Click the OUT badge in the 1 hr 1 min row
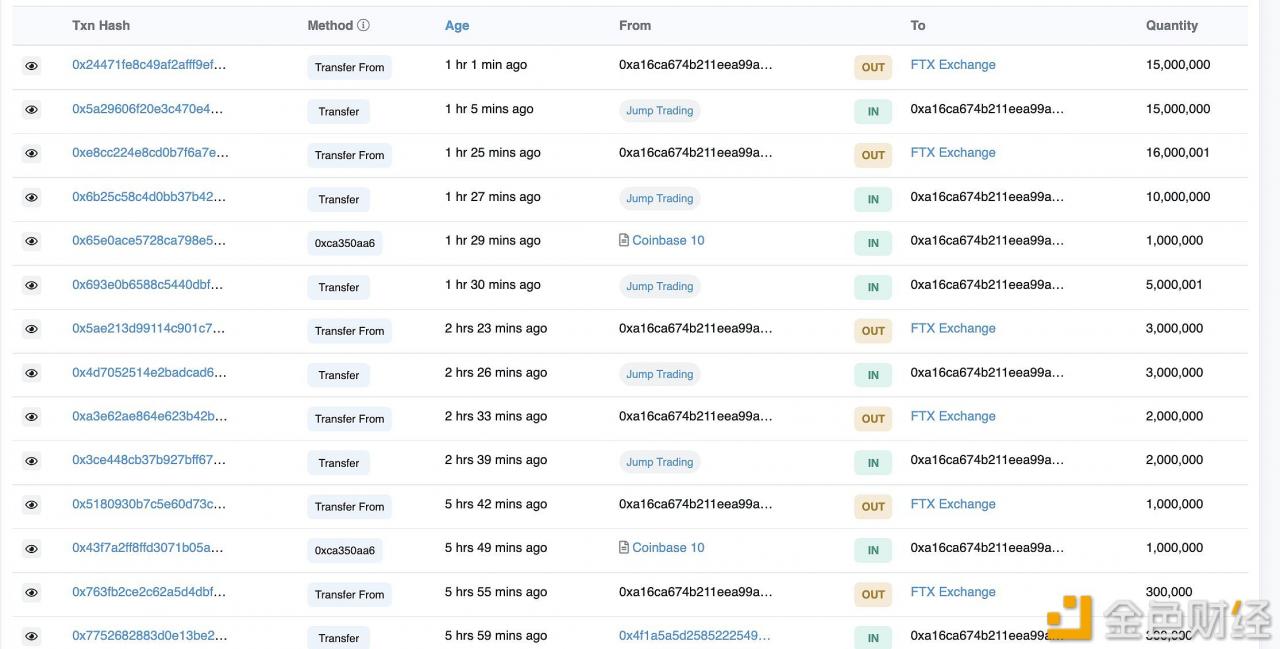The height and width of the screenshot is (649, 1280). 873,68
